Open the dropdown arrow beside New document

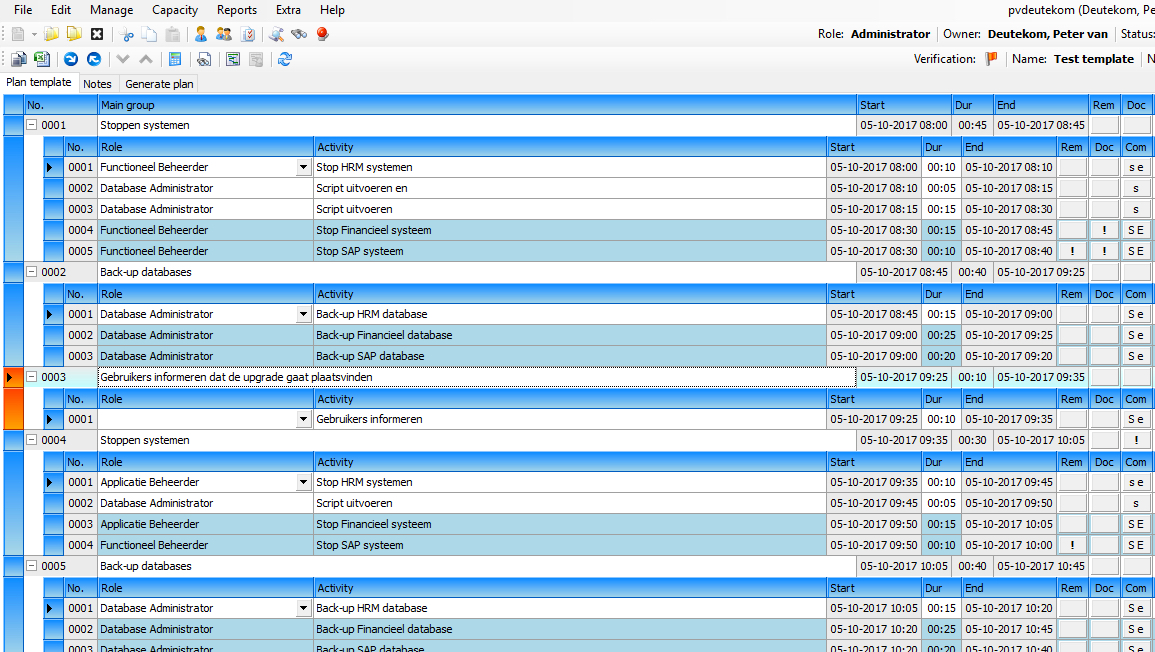(x=33, y=34)
